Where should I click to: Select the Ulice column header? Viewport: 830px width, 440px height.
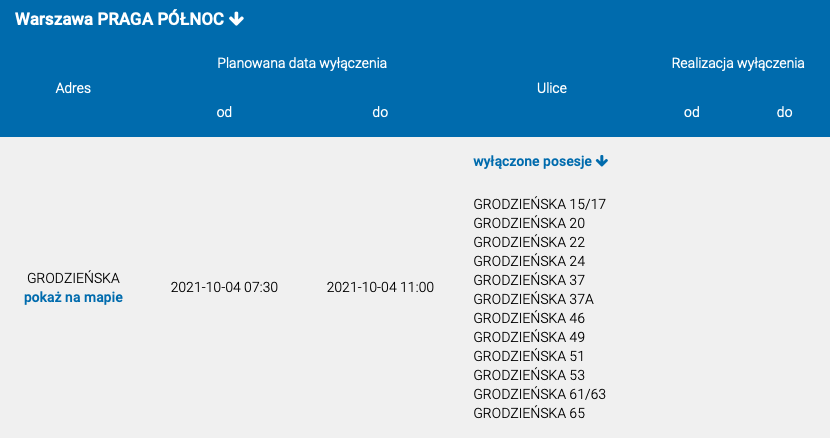552,88
